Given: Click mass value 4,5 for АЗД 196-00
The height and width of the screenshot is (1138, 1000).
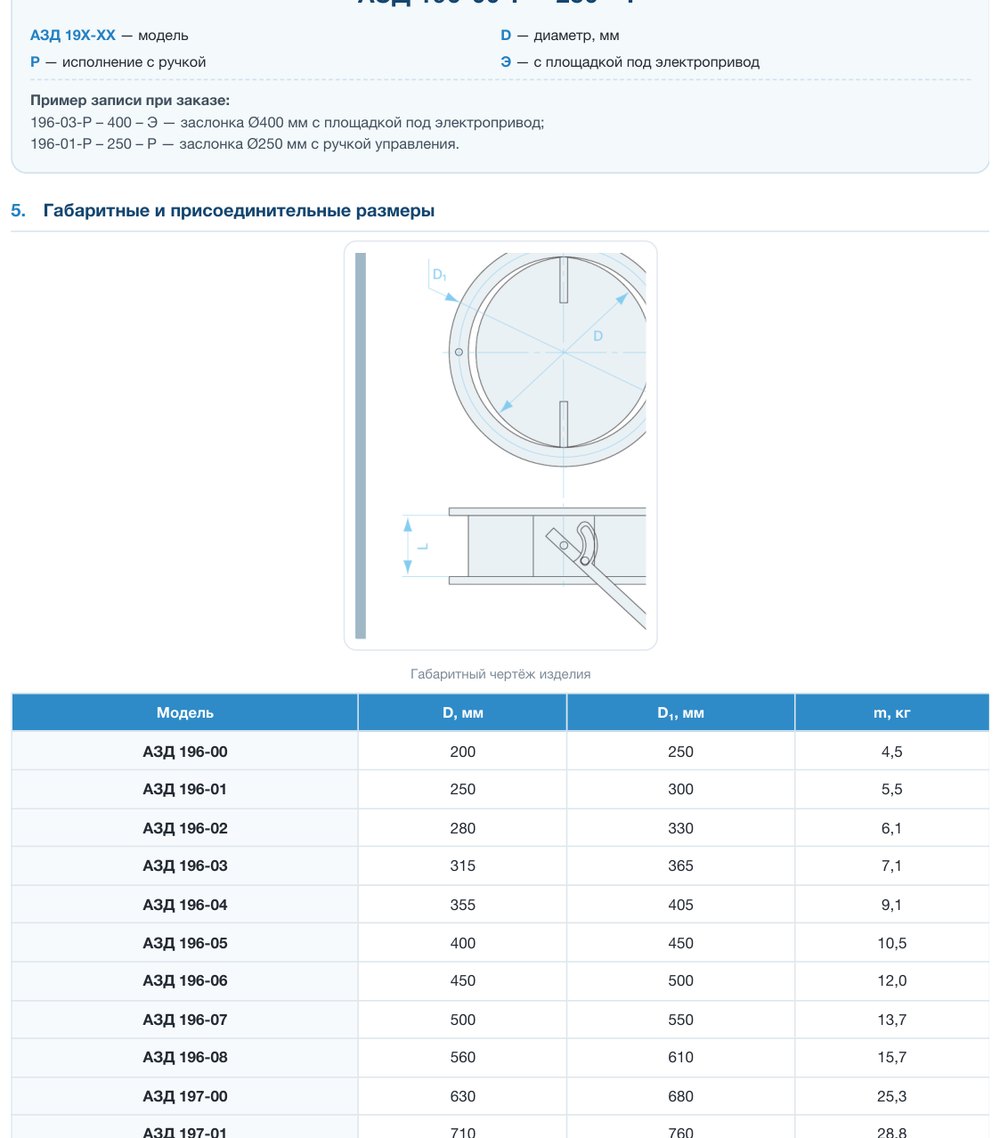Looking at the screenshot, I should (892, 752).
